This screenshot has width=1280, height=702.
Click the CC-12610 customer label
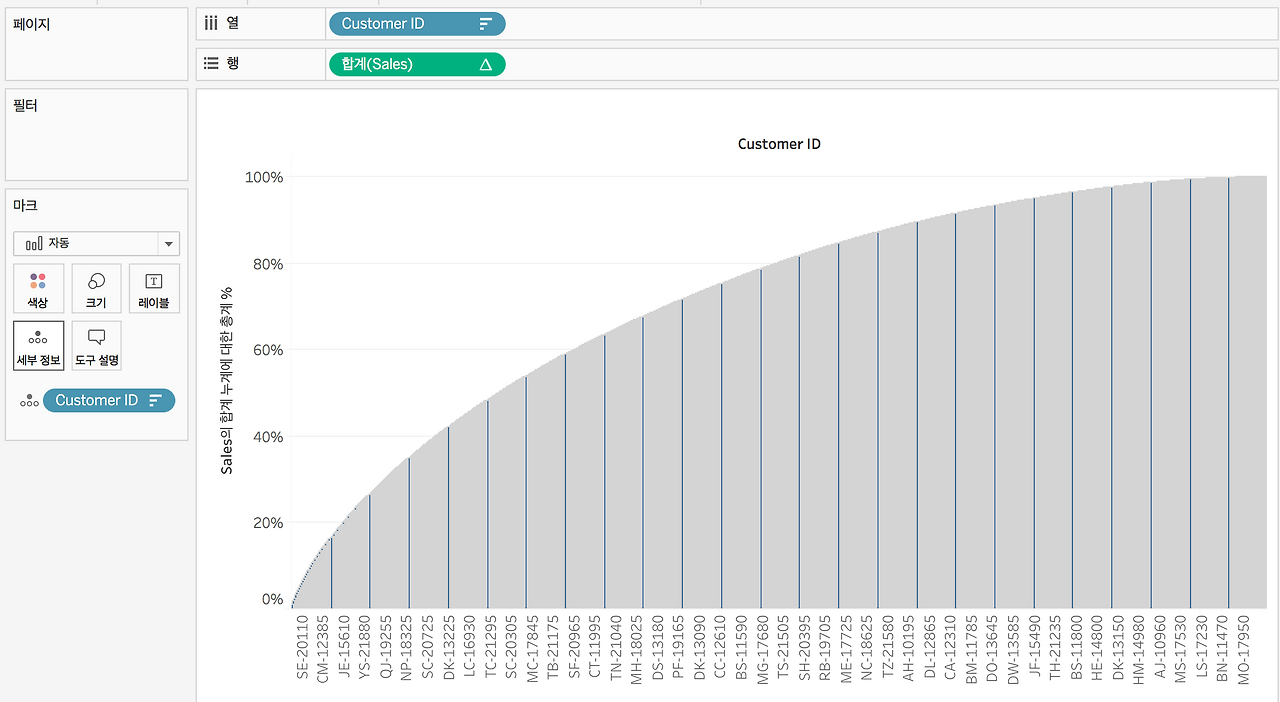click(x=720, y=648)
